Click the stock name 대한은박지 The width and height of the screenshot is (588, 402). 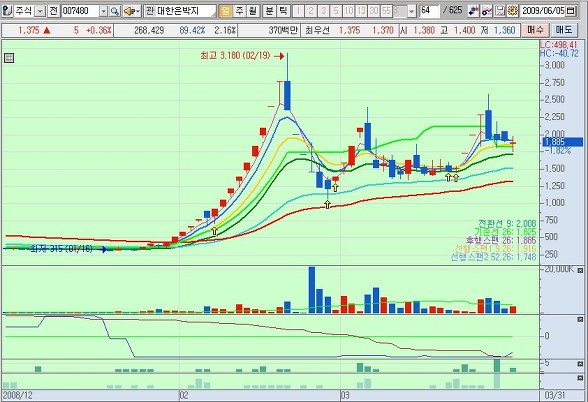177,11
